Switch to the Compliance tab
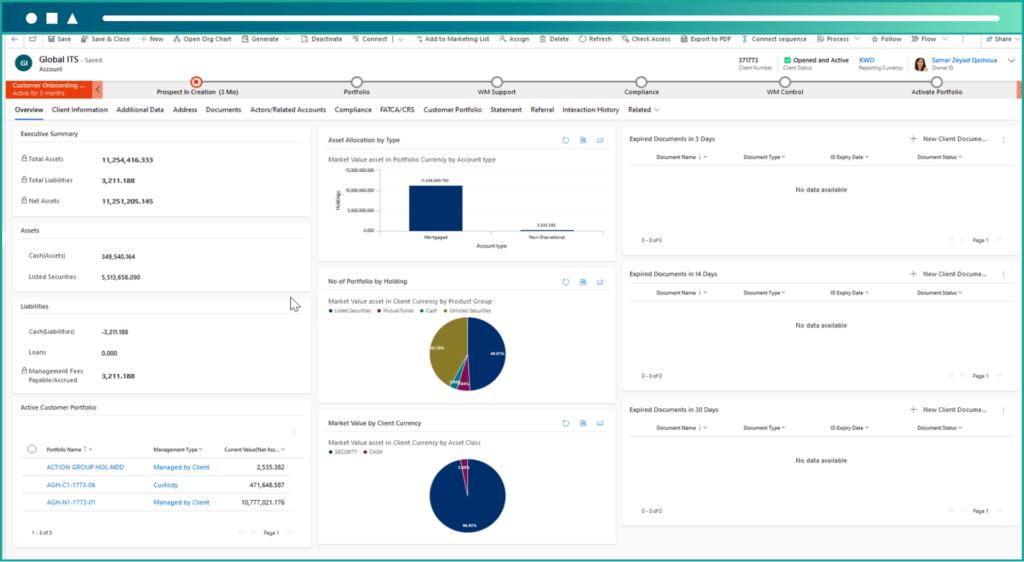This screenshot has height=562, width=1024. tap(353, 110)
